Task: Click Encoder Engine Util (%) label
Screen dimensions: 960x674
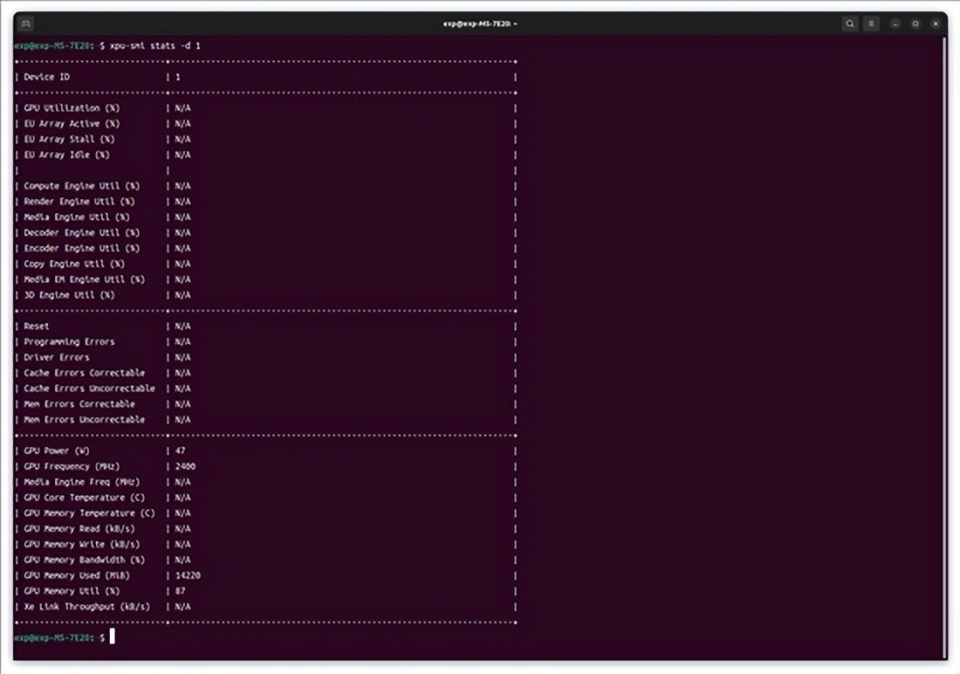Action: (81, 249)
